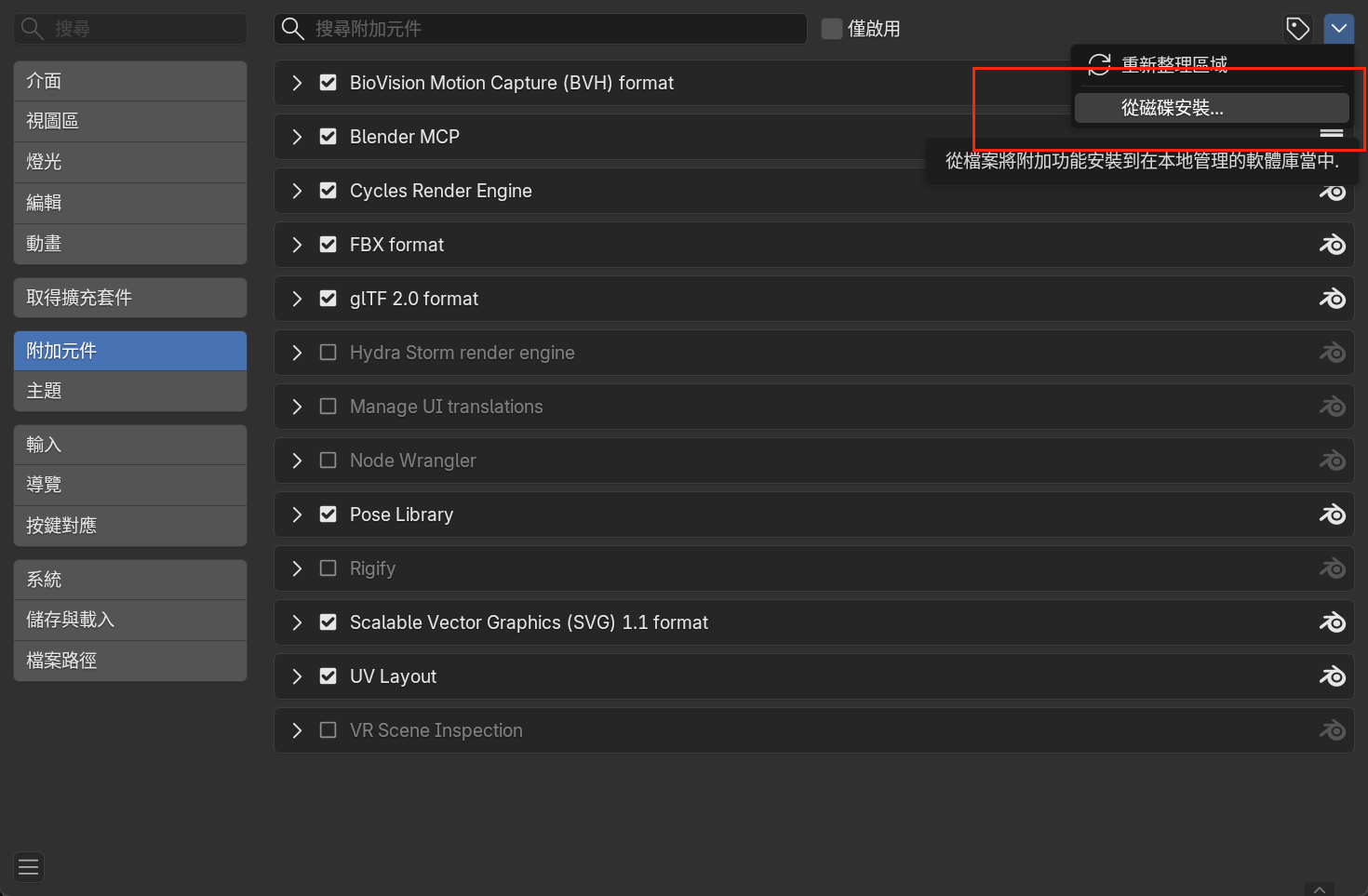The height and width of the screenshot is (896, 1368).
Task: Choose 從磁碟安裝... menu entry
Action: pyautogui.click(x=1212, y=108)
